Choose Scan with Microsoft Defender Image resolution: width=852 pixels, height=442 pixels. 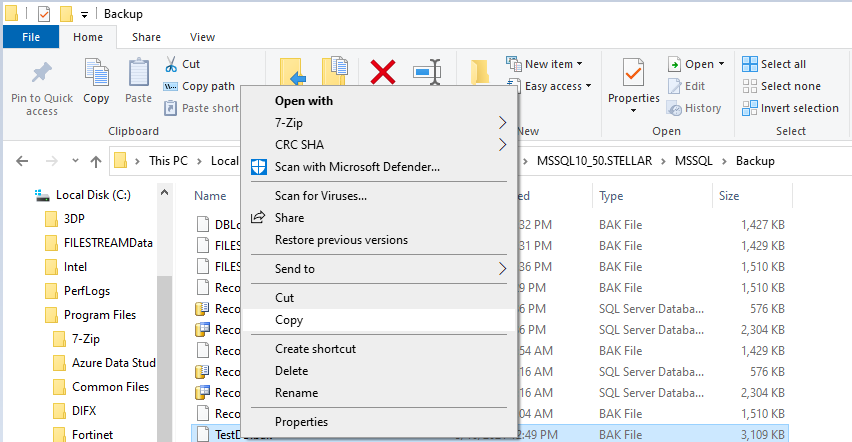pos(356,166)
